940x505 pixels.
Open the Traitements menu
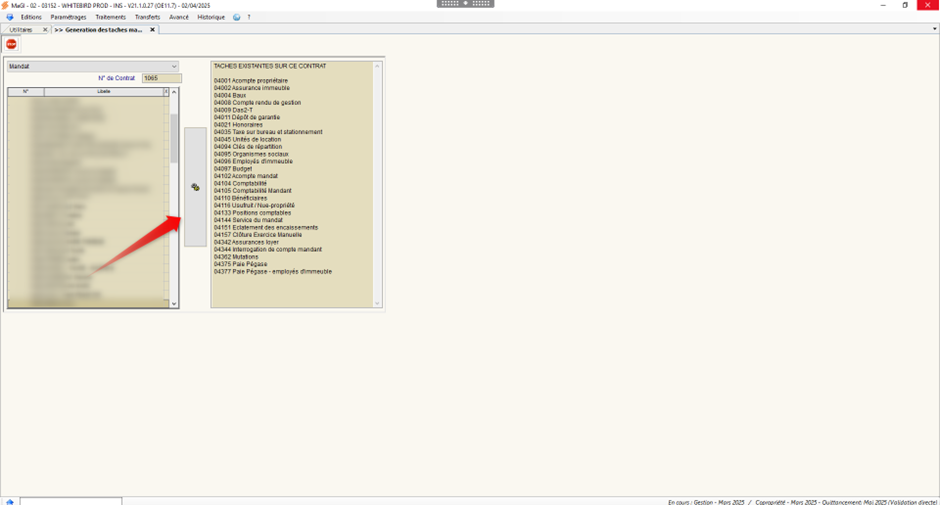pos(110,17)
